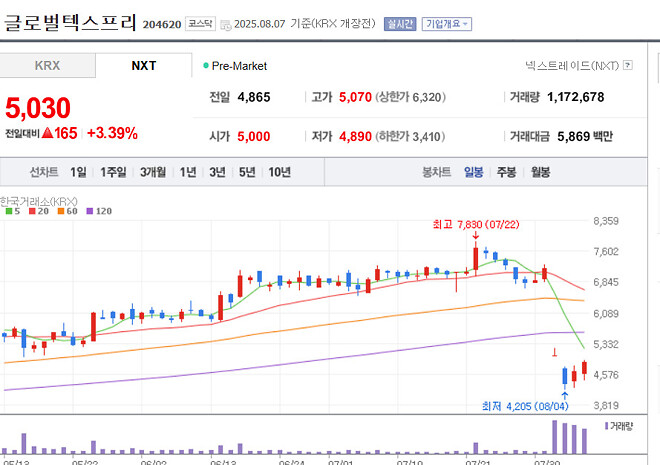Click the red 20-day moving average swatch

click(32, 211)
